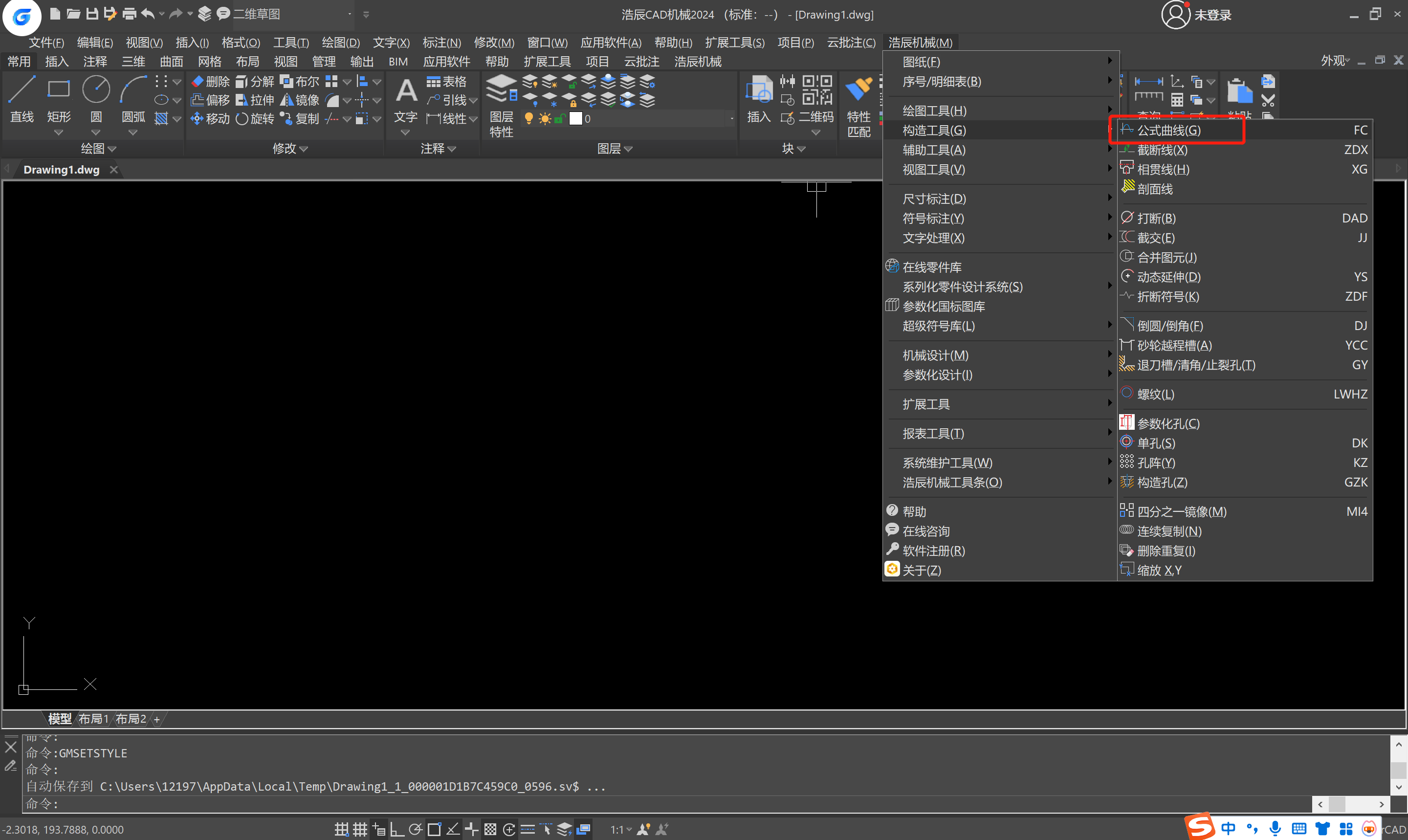Expand the 二维草图 workspace dropdown
This screenshot has width=1408, height=840.
point(349,14)
